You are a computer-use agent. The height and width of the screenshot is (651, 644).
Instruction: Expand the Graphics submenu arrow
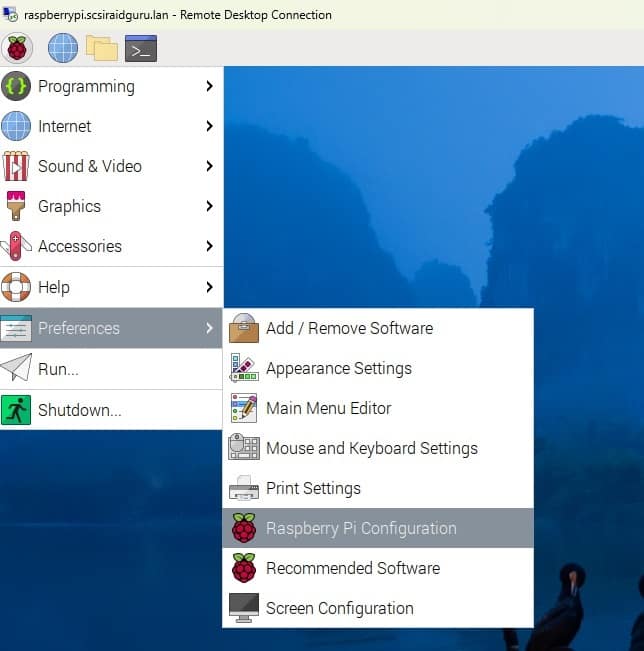click(209, 206)
